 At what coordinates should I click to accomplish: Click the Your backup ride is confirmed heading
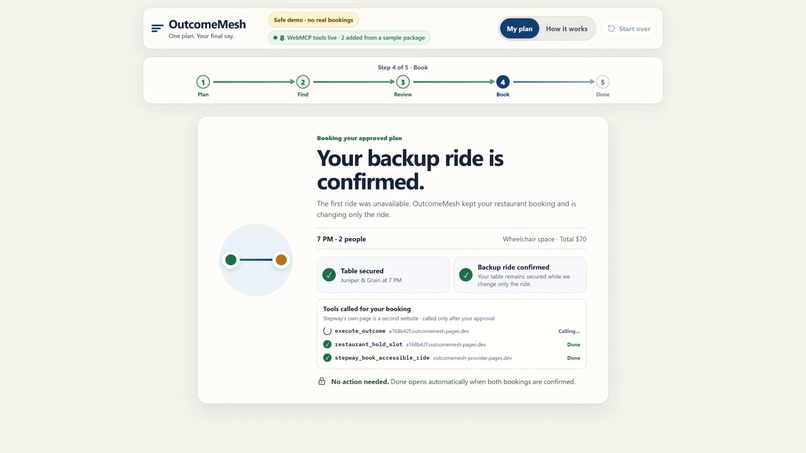coord(410,170)
